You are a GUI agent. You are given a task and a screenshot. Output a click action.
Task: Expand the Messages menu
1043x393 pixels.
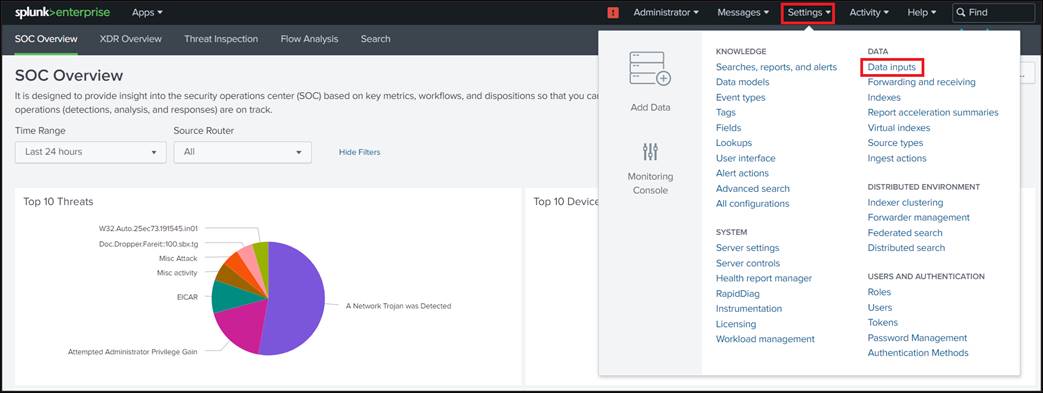pyautogui.click(x=743, y=13)
